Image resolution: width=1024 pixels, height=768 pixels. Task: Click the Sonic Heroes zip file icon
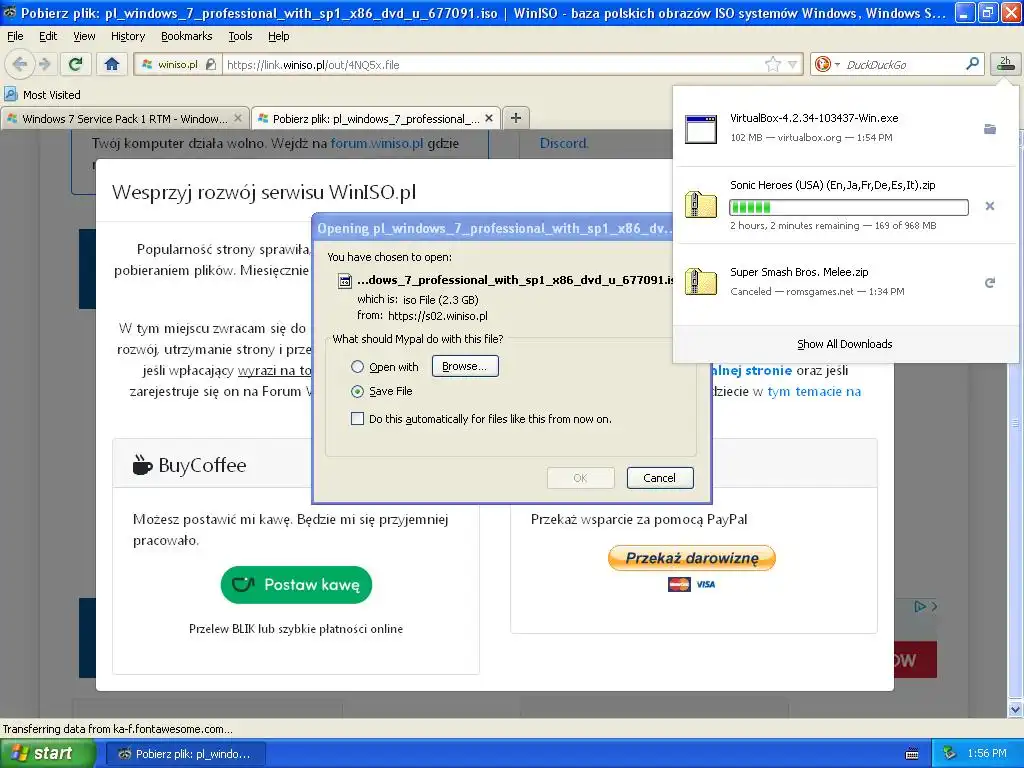pyautogui.click(x=701, y=205)
